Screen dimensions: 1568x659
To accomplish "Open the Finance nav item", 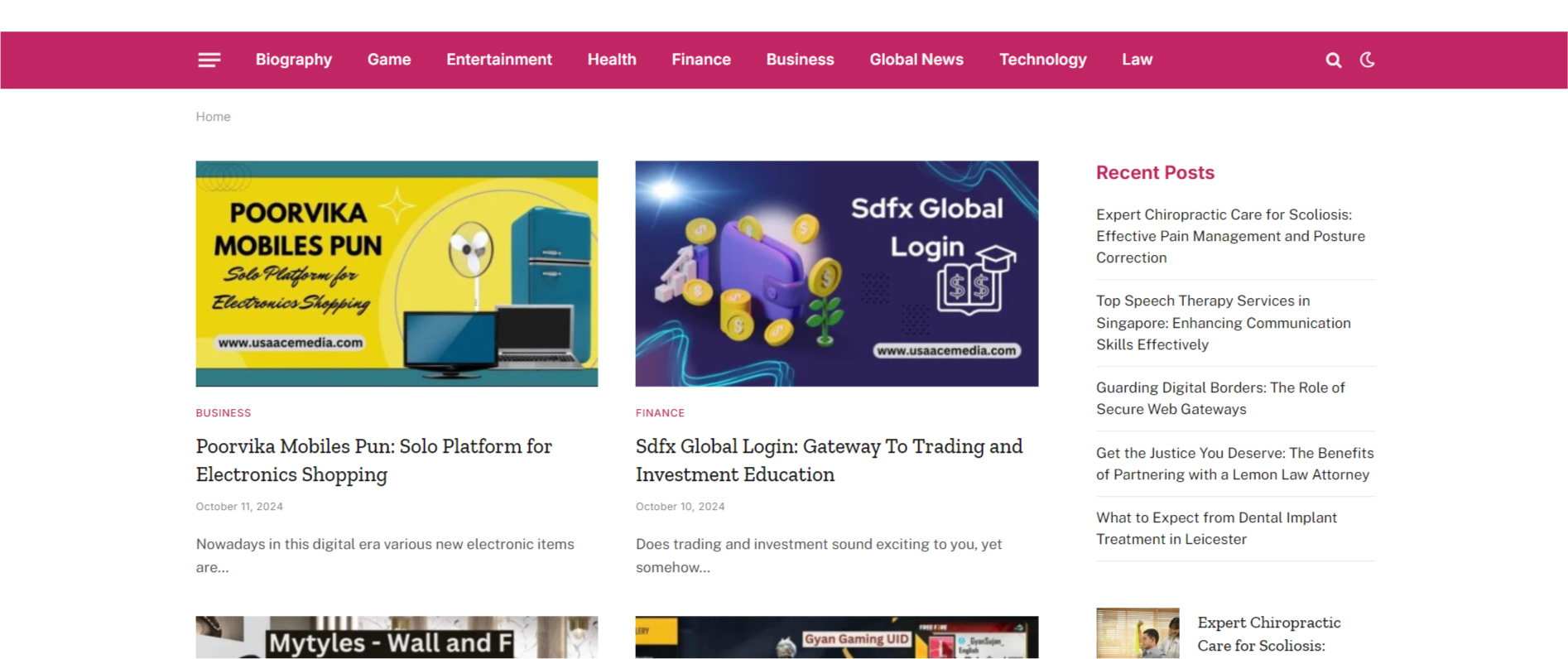I will tap(701, 60).
